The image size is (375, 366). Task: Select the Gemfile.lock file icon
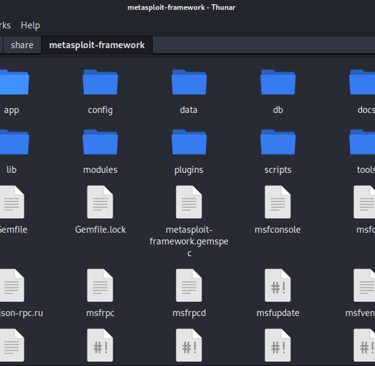tap(100, 202)
